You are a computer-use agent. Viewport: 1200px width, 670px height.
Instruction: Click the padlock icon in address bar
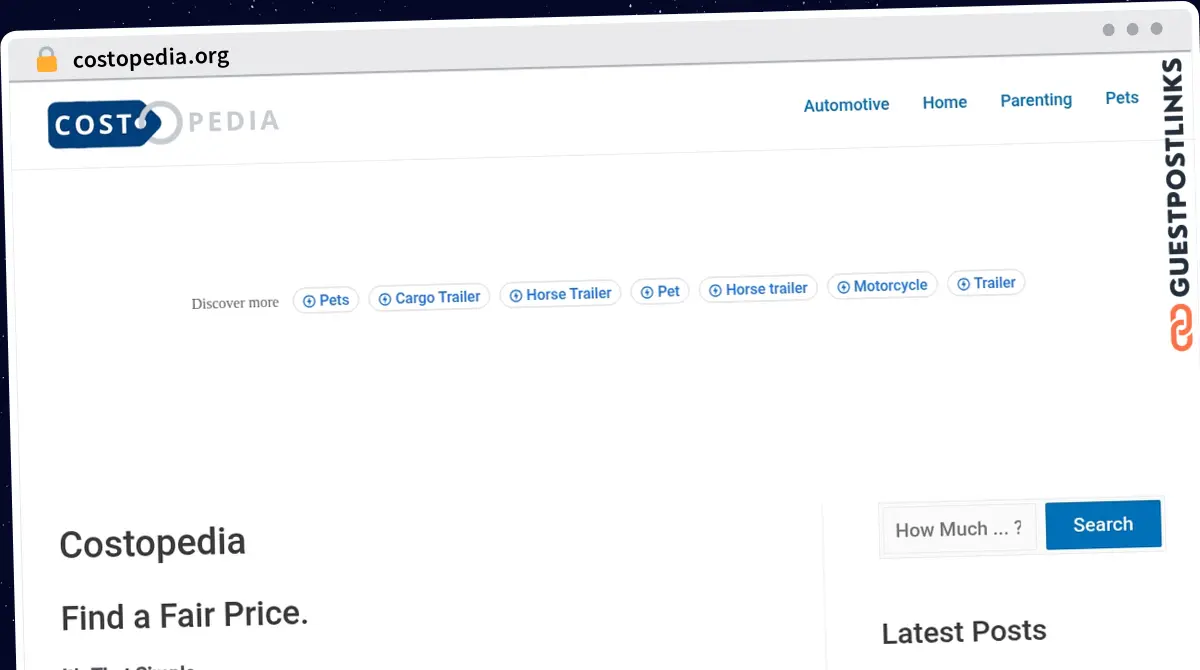tap(46, 59)
